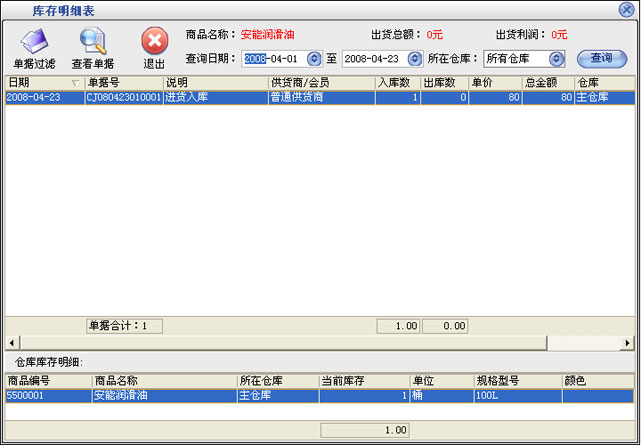The width and height of the screenshot is (641, 445).
Task: Click the 当前库存 column header
Action: click(x=363, y=381)
